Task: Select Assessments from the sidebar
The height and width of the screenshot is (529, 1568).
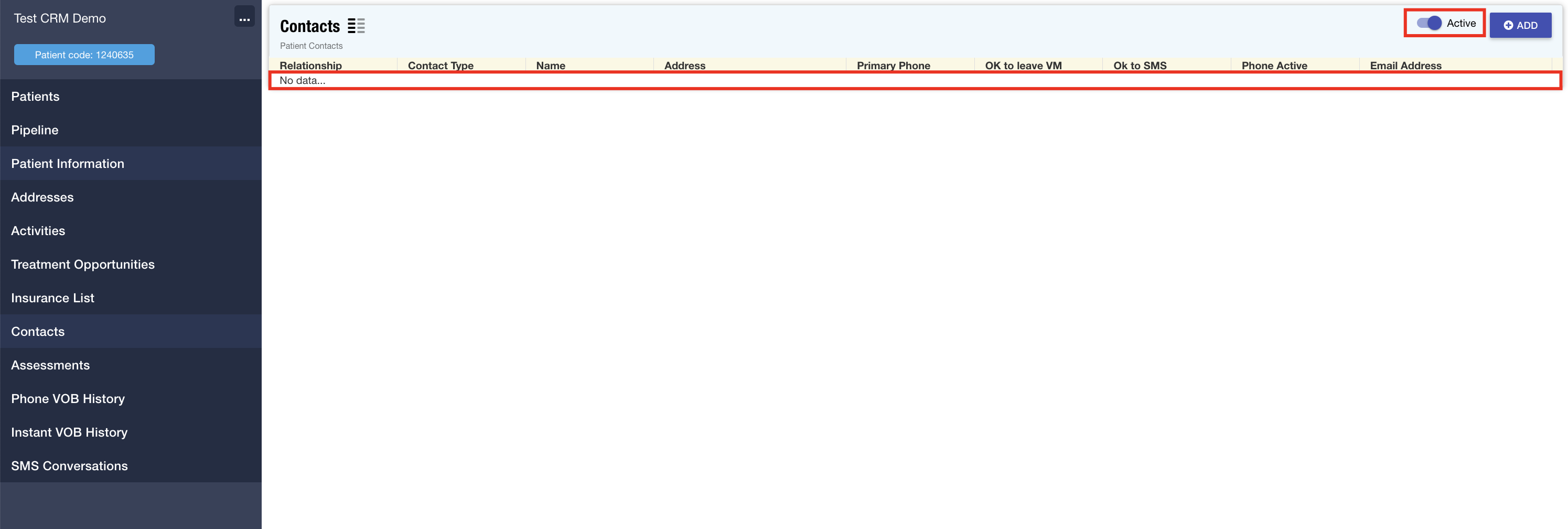Action: pyautogui.click(x=50, y=364)
